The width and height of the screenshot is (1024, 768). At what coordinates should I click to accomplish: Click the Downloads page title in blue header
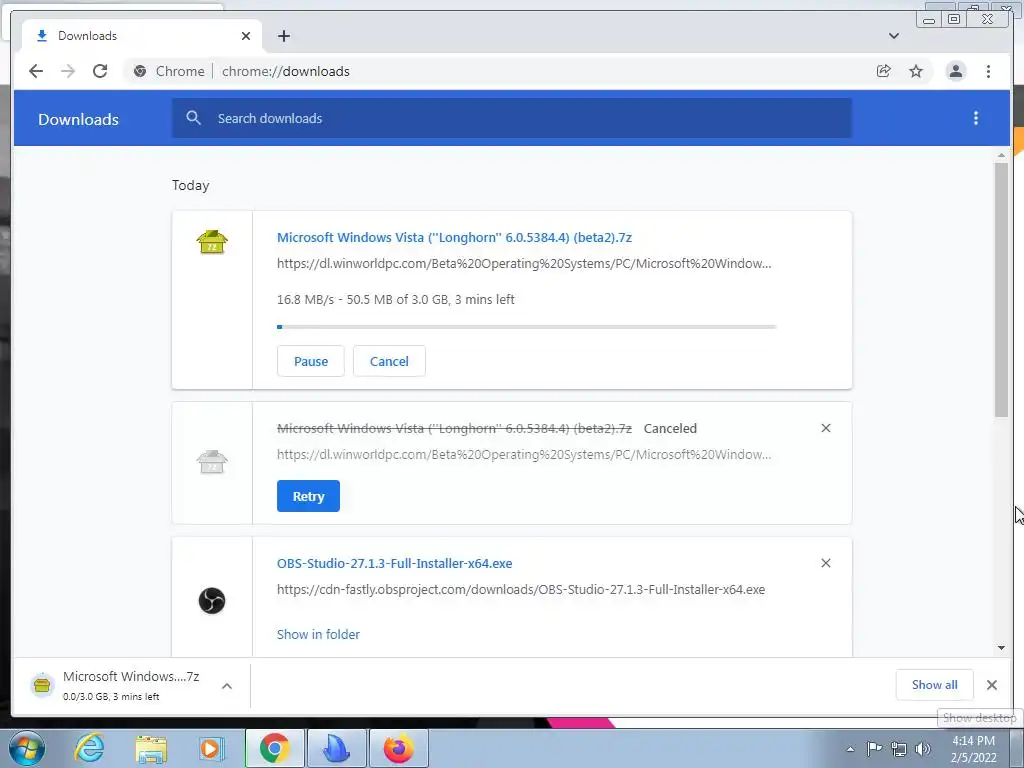[78, 120]
